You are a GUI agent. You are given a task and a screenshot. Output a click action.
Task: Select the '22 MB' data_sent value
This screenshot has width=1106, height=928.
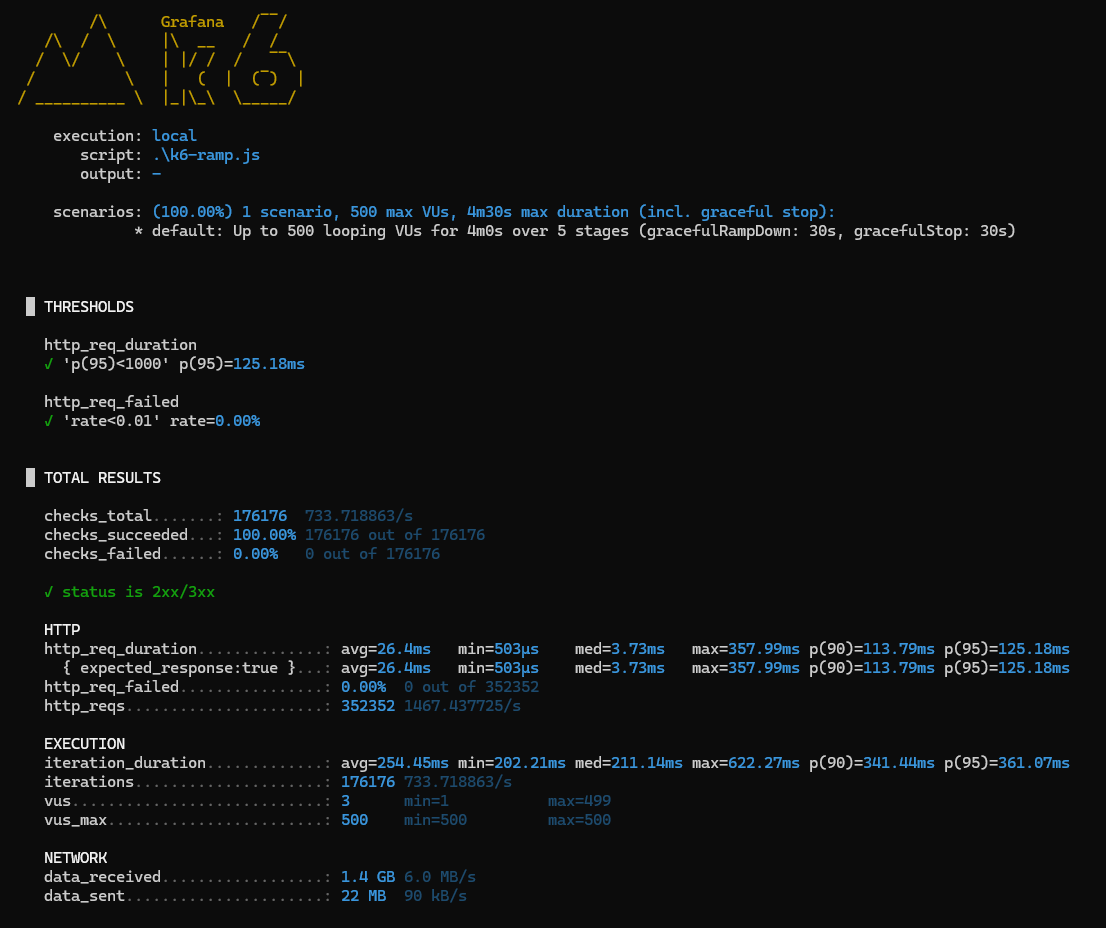(x=363, y=896)
